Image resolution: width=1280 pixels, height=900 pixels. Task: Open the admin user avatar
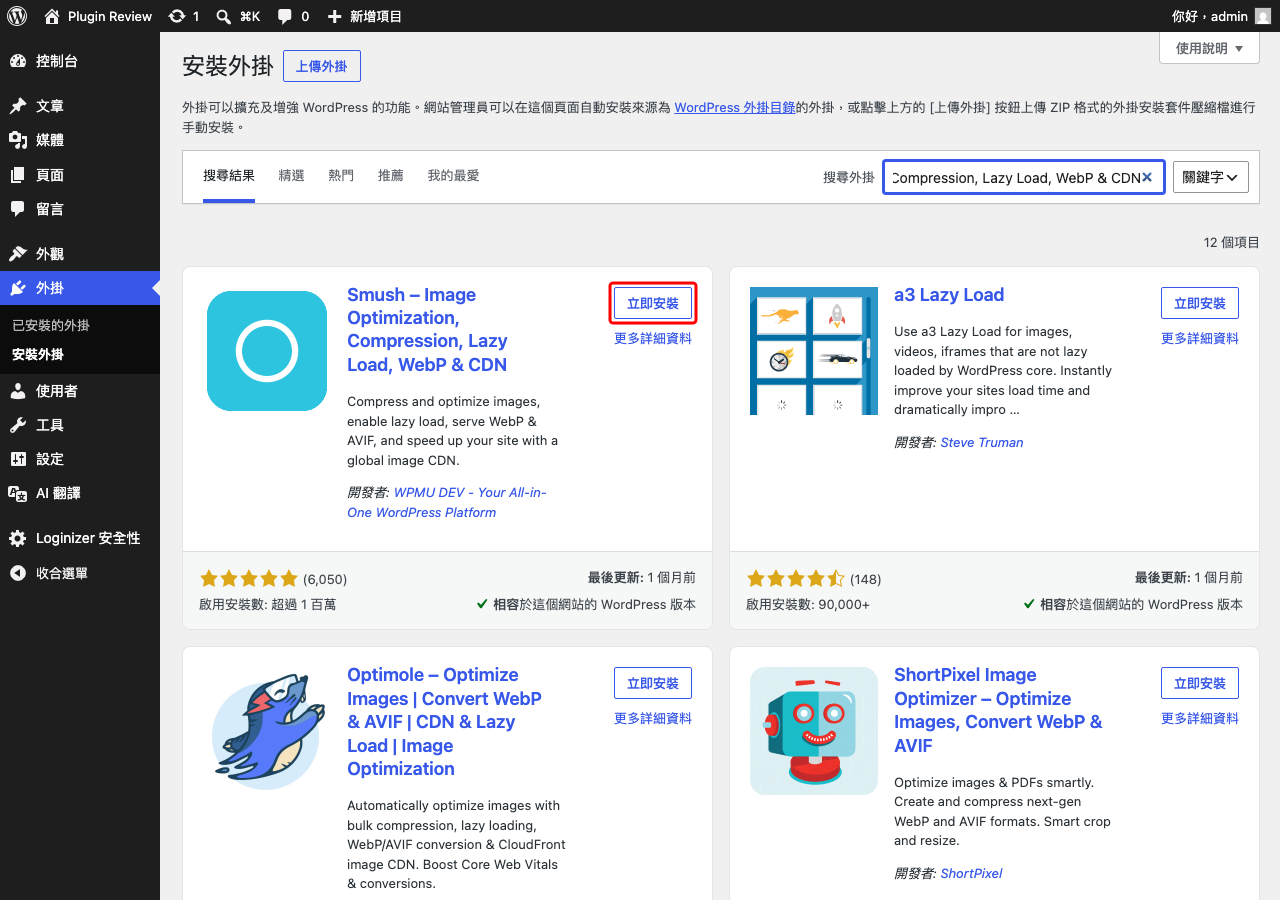pos(1263,16)
